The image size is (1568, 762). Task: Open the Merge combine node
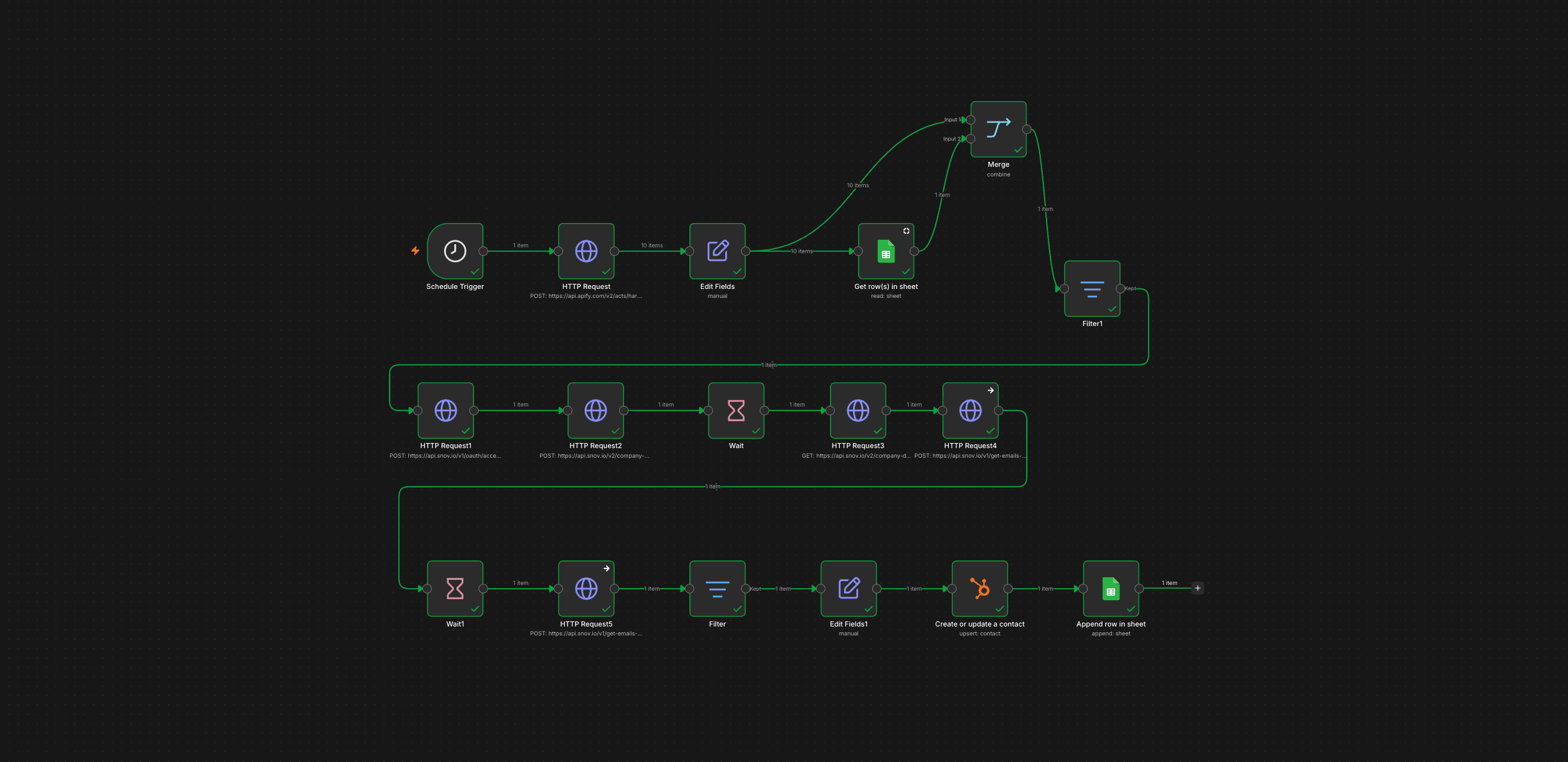[999, 129]
